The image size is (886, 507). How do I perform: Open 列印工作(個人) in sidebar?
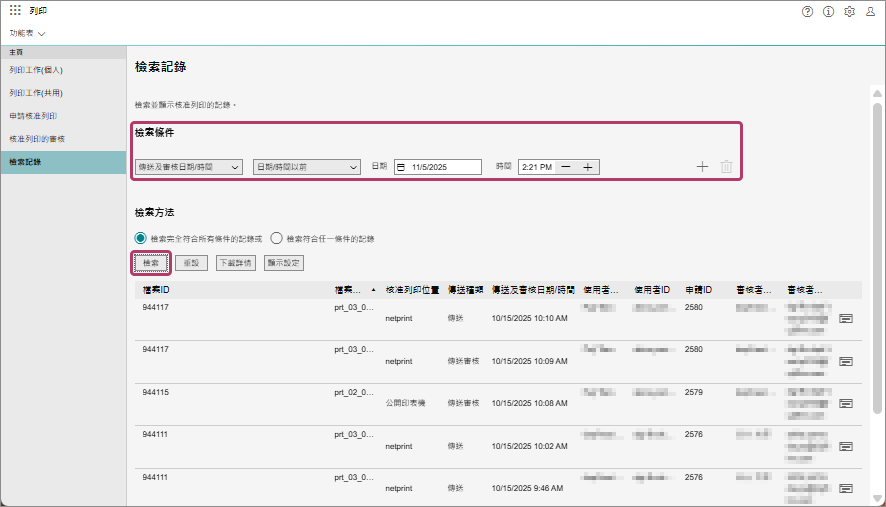tap(36, 70)
